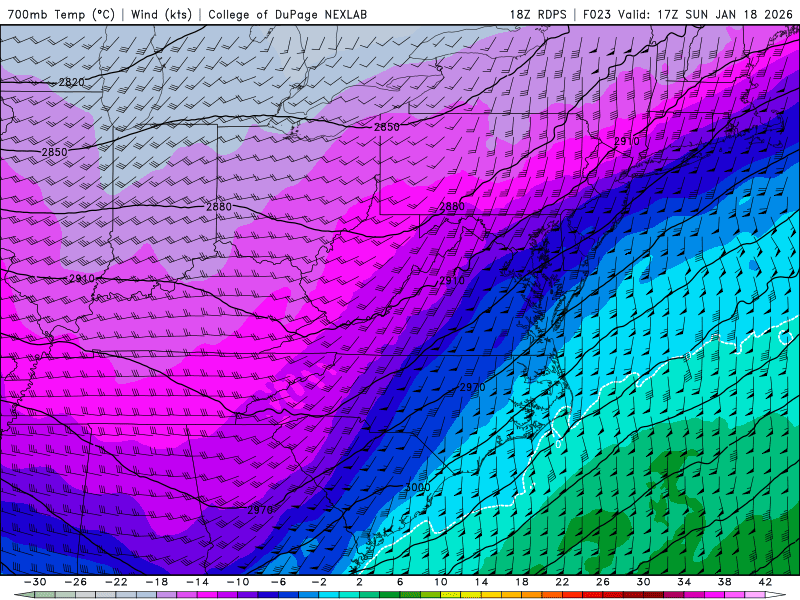The width and height of the screenshot is (800, 600).
Task: Click the -6 legend value
Action: [x=278, y=582]
